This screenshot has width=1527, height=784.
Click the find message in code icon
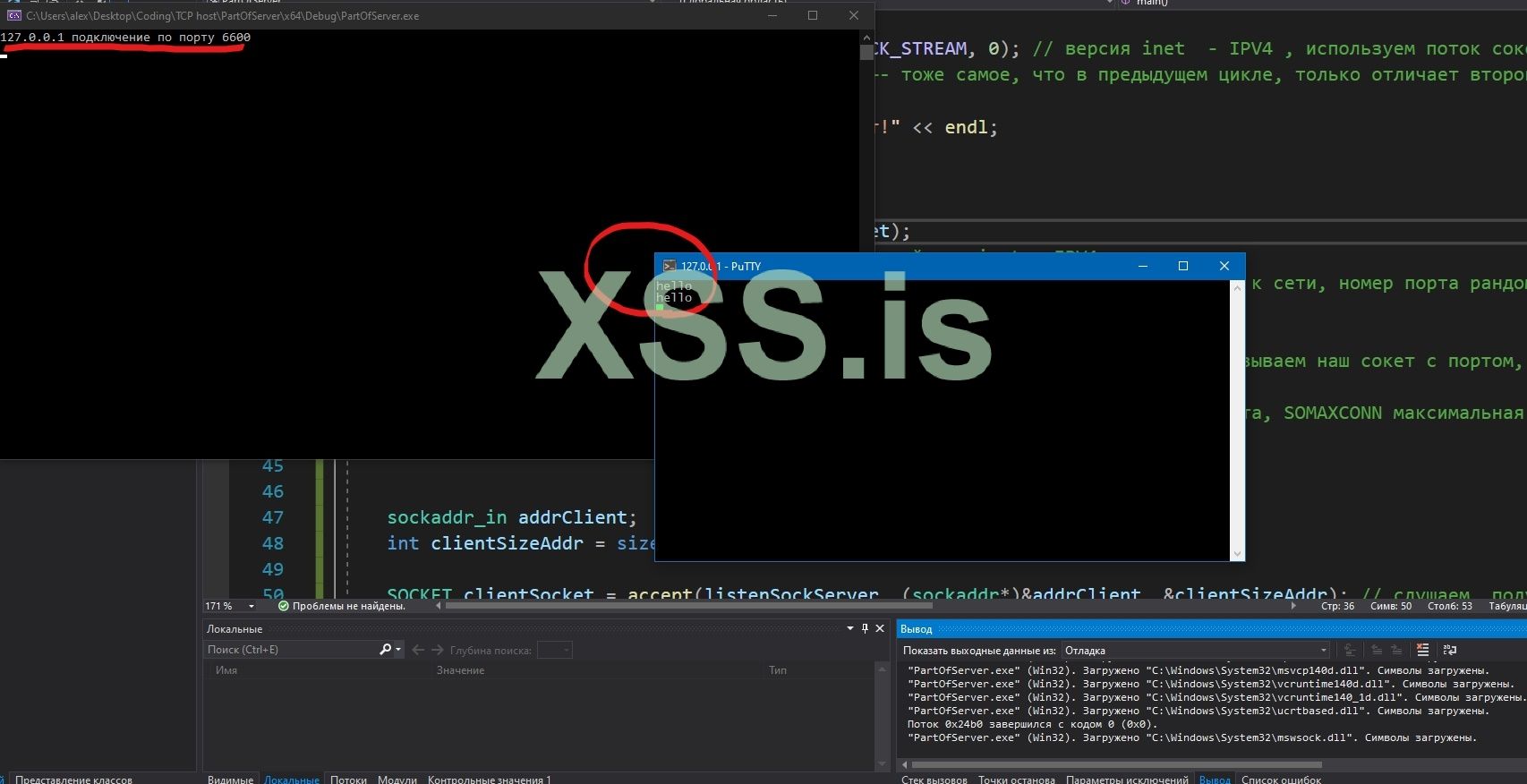(x=1350, y=651)
